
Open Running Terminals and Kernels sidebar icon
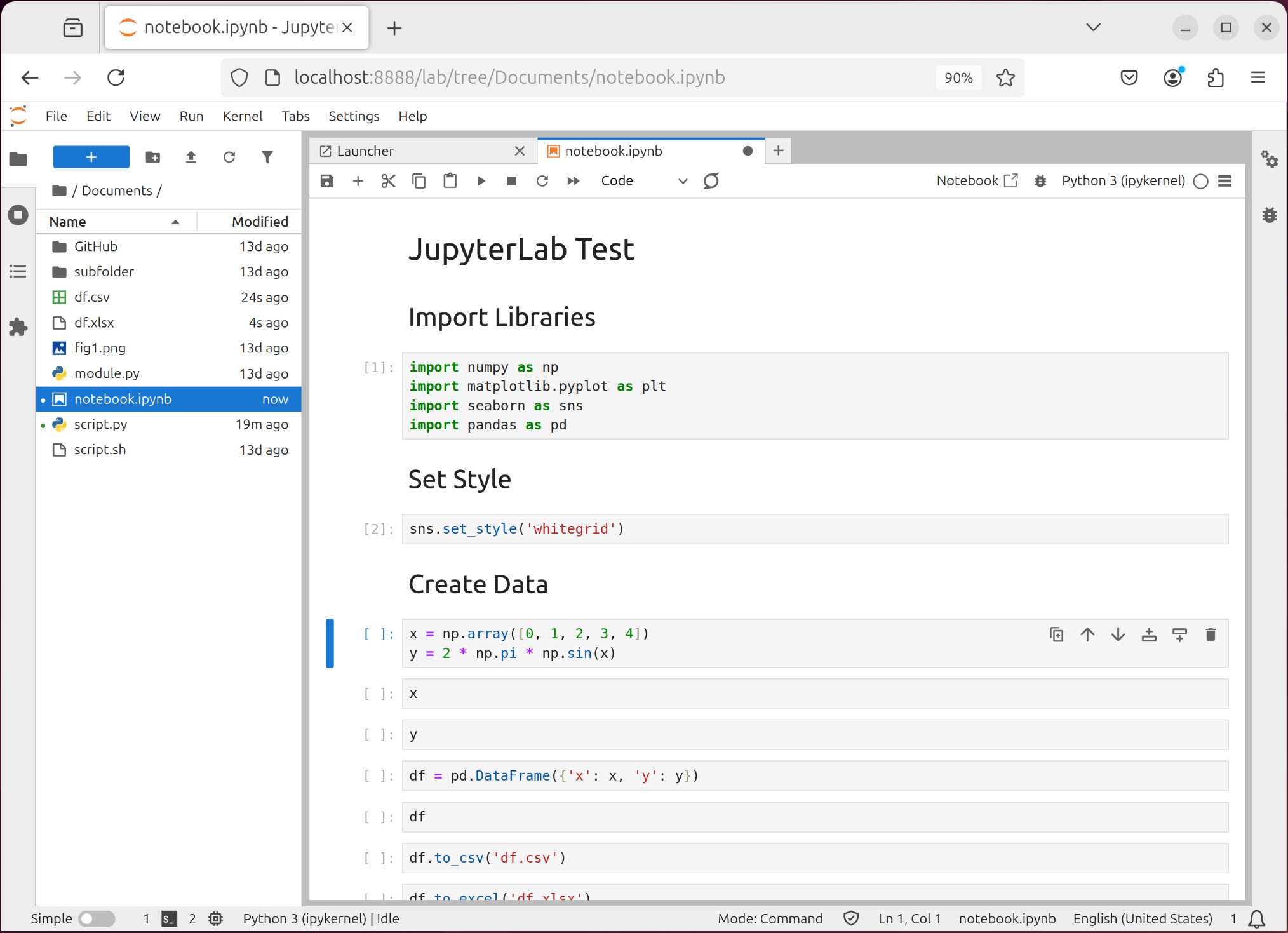18,215
